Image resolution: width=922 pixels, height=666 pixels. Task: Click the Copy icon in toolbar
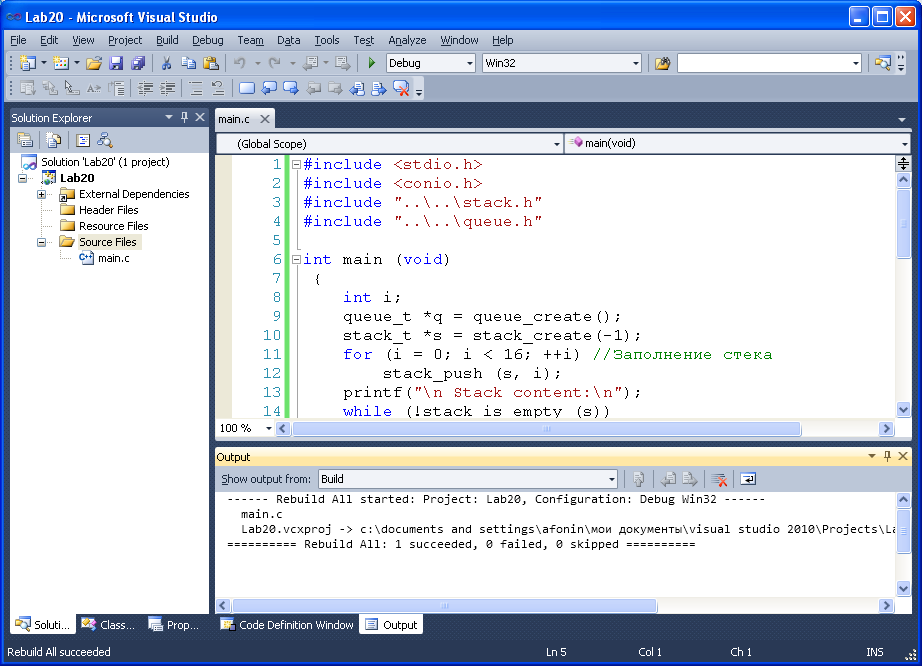188,63
